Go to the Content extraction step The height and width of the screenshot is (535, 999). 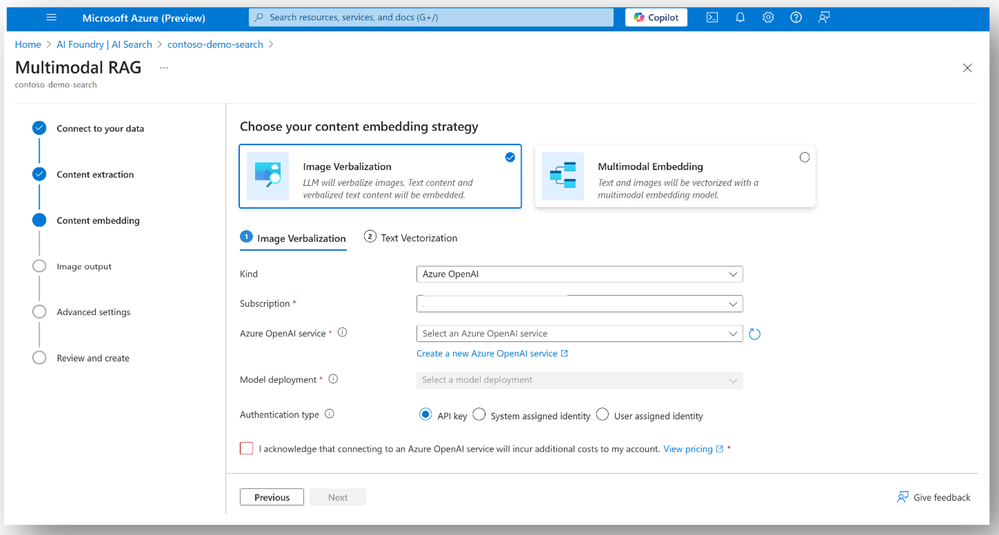pos(95,175)
